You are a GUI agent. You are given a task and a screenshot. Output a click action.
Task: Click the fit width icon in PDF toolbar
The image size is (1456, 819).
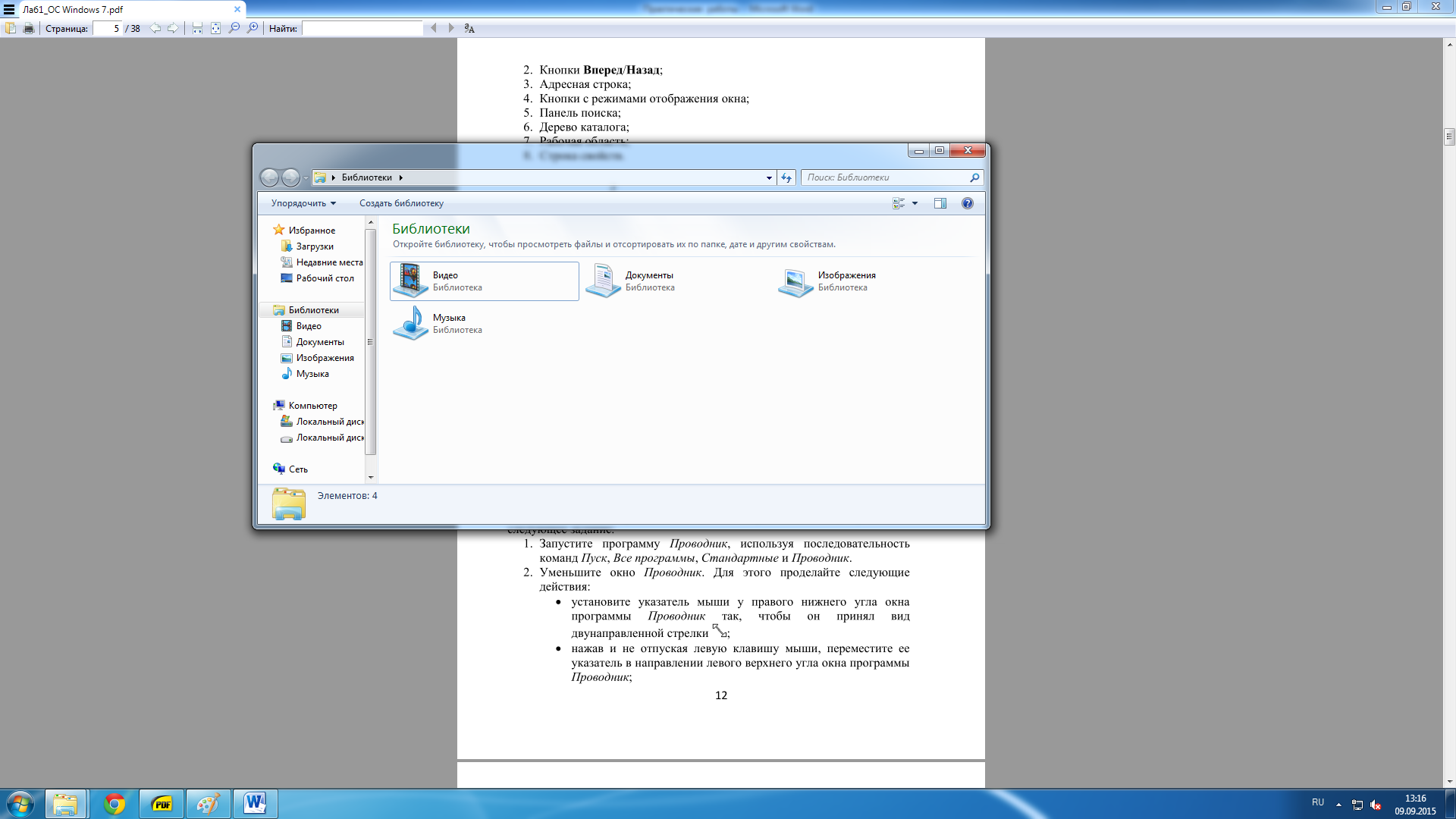[197, 28]
